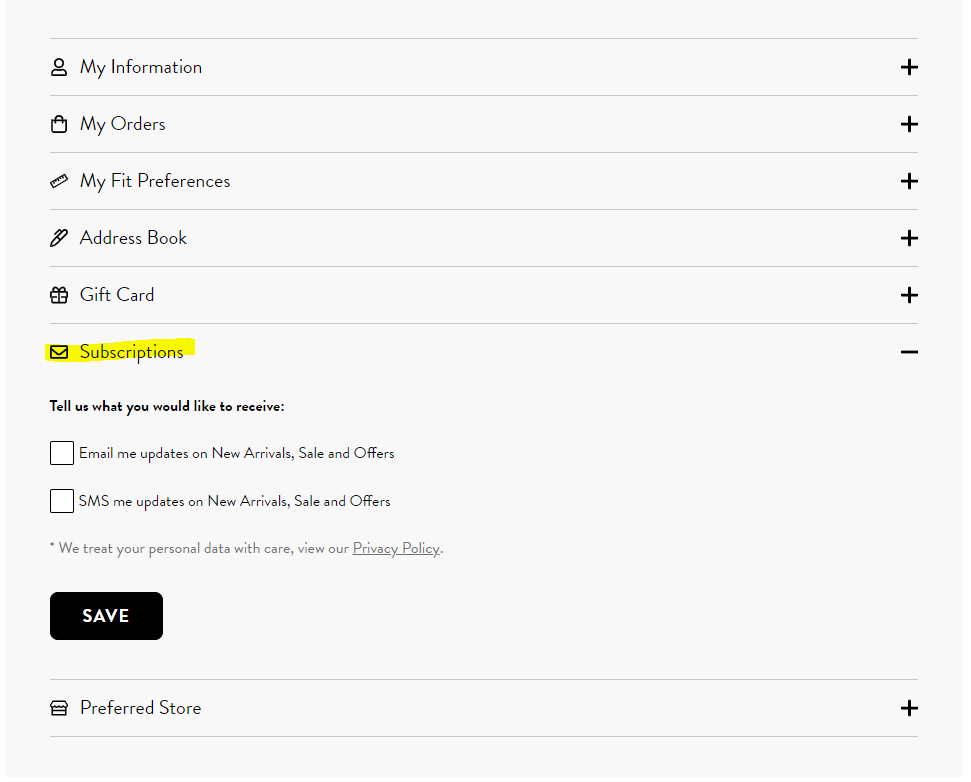Click the envelope icon beside Subscriptions

pyautogui.click(x=59, y=352)
